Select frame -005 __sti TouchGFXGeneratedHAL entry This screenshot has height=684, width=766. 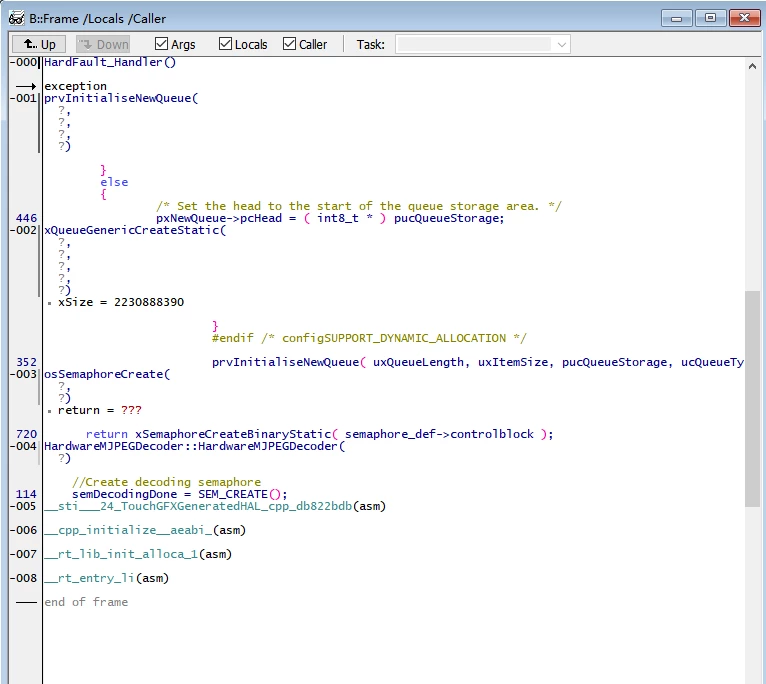215,506
